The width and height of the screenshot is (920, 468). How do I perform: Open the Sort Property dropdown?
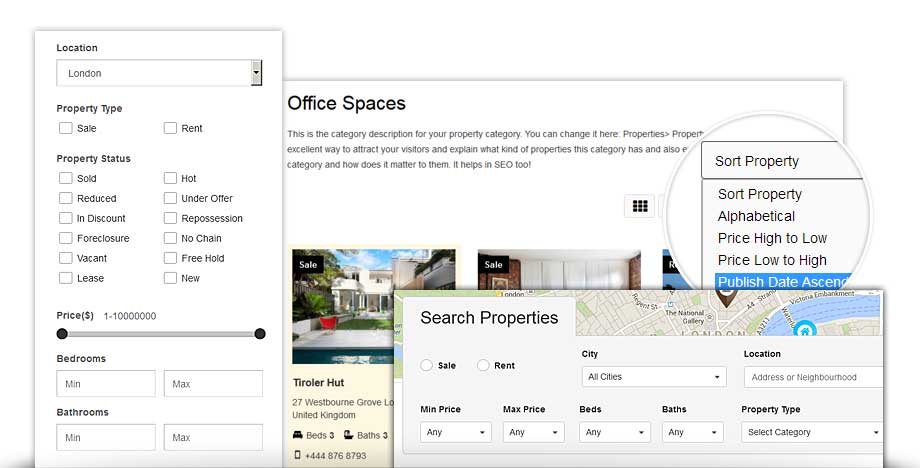(x=783, y=161)
